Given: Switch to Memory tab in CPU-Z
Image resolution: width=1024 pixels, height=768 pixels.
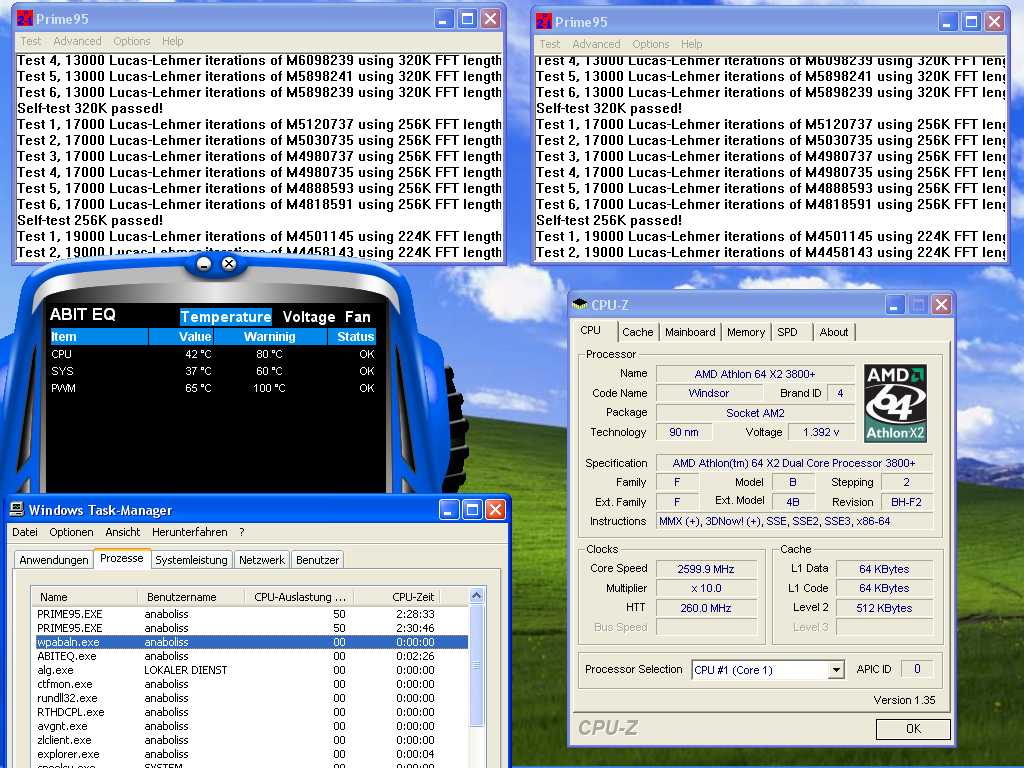Looking at the screenshot, I should (746, 332).
